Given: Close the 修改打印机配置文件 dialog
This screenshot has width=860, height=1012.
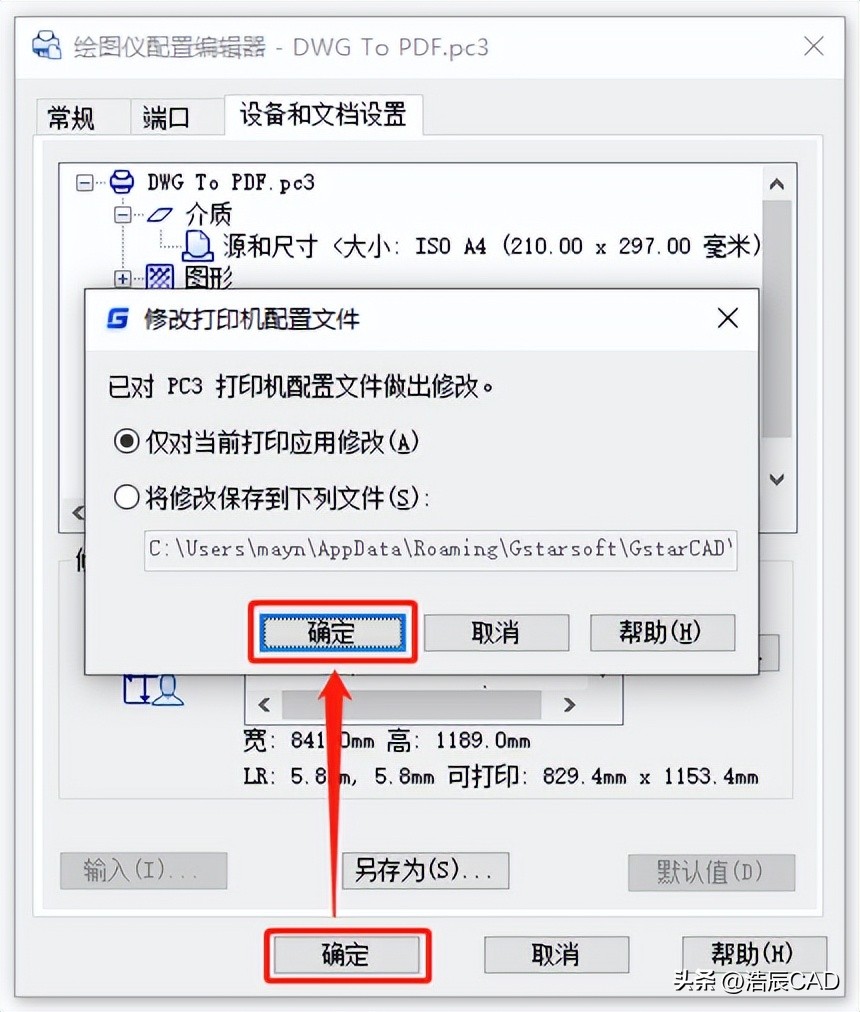Looking at the screenshot, I should pyautogui.click(x=728, y=318).
